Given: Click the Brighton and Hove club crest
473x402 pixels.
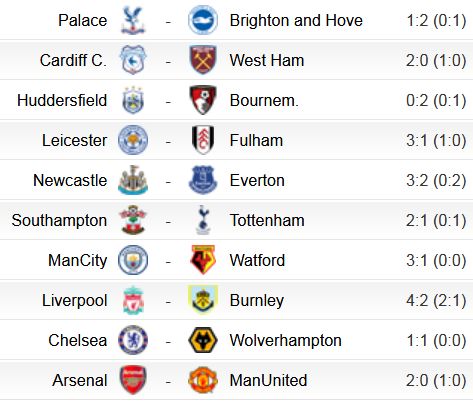Looking at the screenshot, I should point(203,20).
